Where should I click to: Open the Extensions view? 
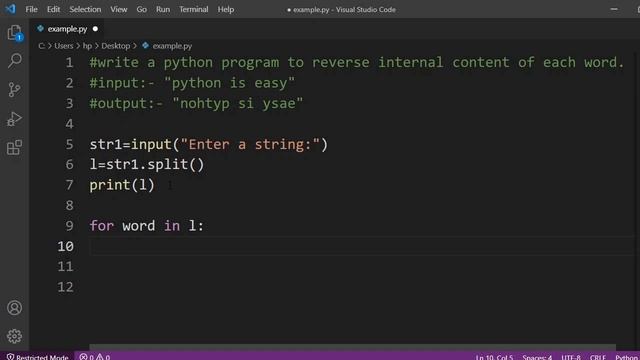pyautogui.click(x=14, y=147)
